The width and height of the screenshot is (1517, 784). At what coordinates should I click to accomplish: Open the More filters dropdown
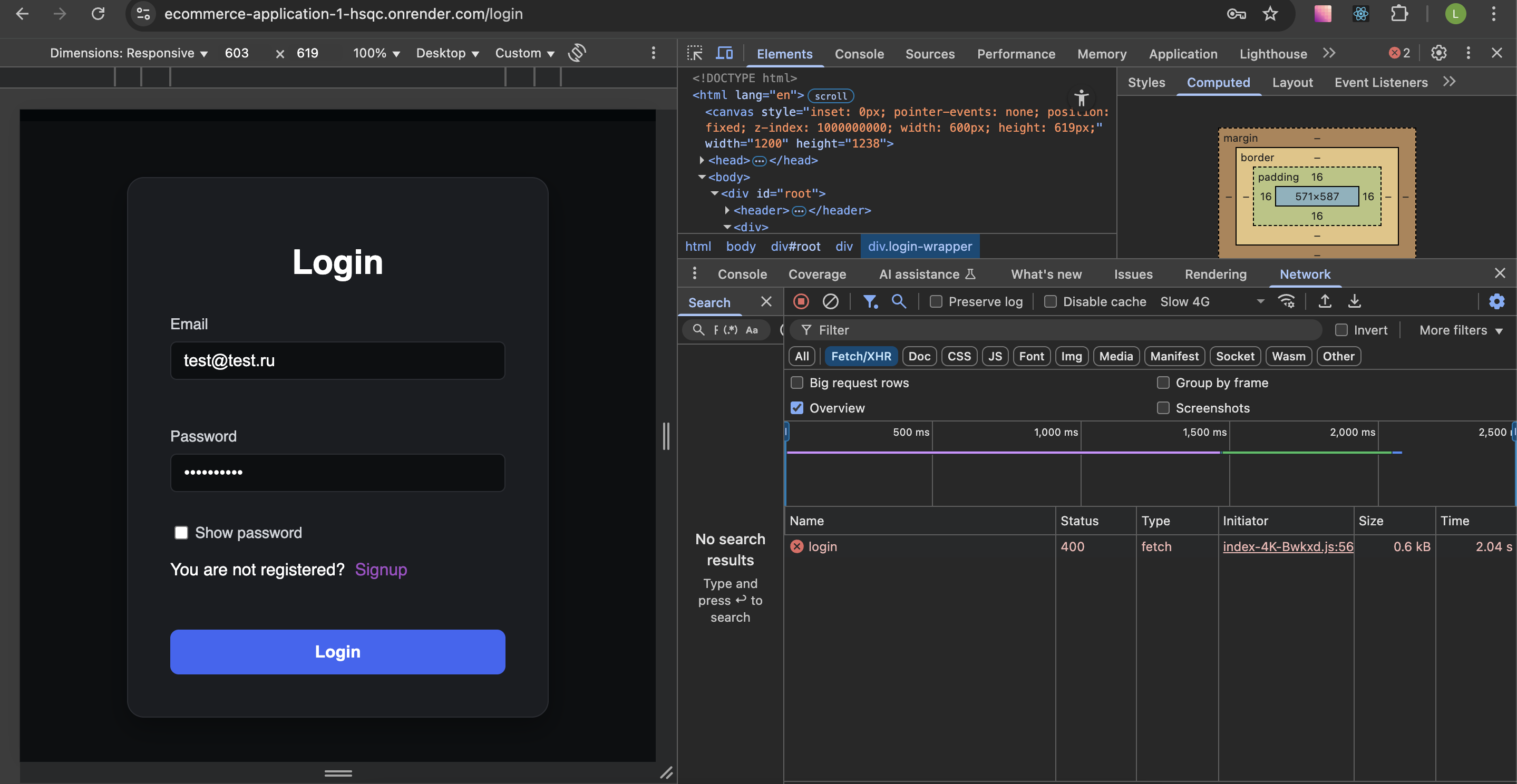pos(1461,330)
